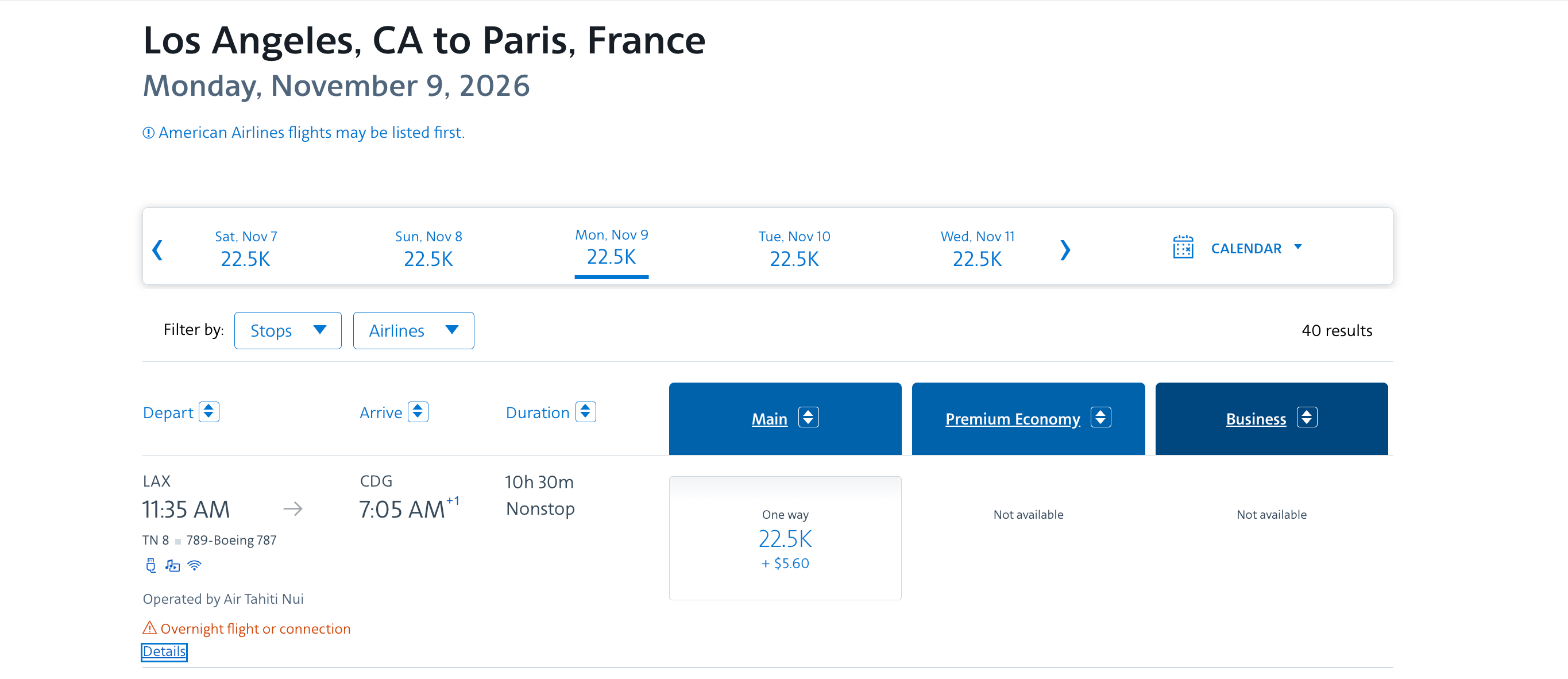
Task: Click the 11:35 AM departure time
Action: [x=186, y=510]
